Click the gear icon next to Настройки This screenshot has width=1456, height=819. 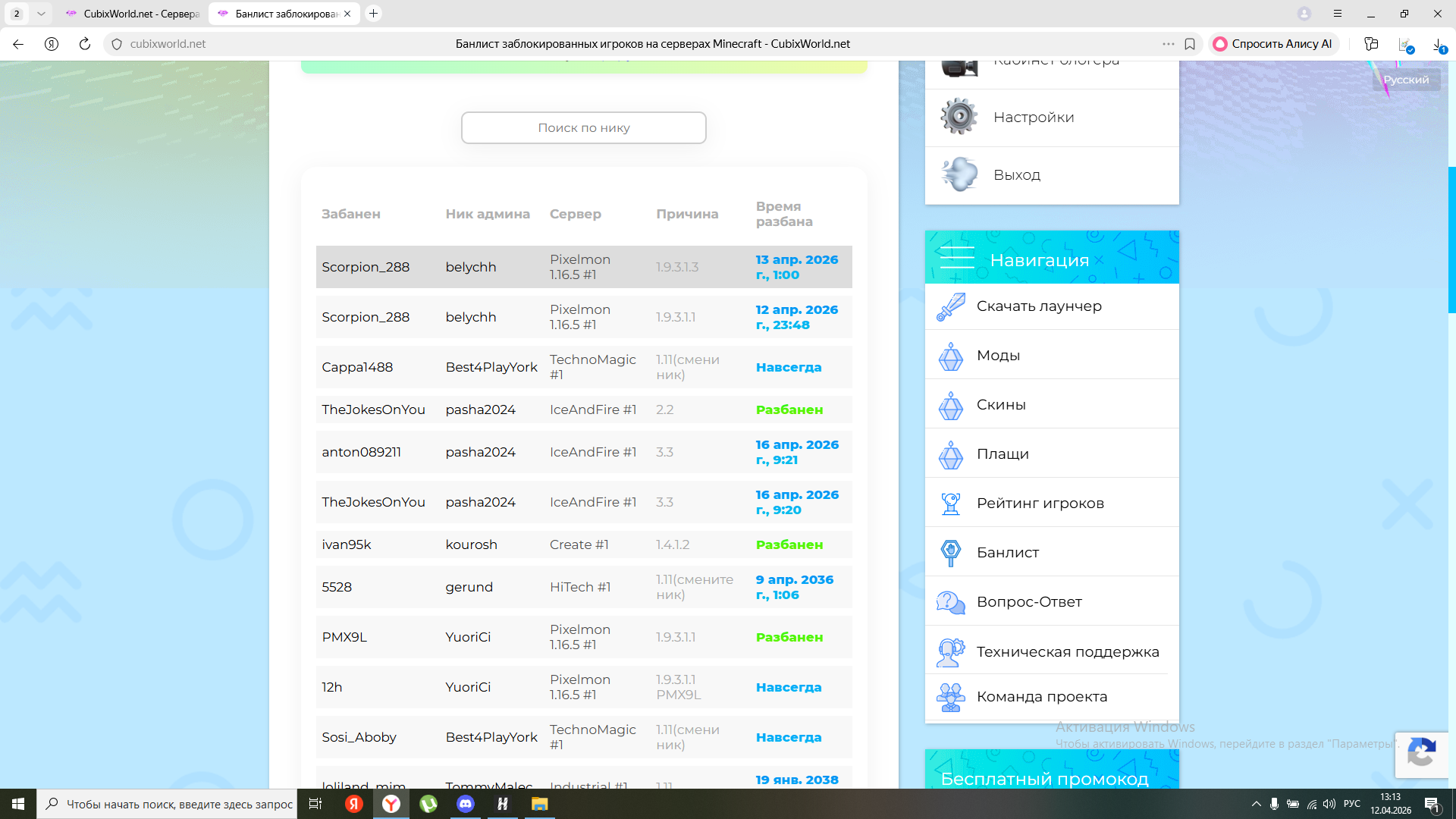tap(959, 117)
